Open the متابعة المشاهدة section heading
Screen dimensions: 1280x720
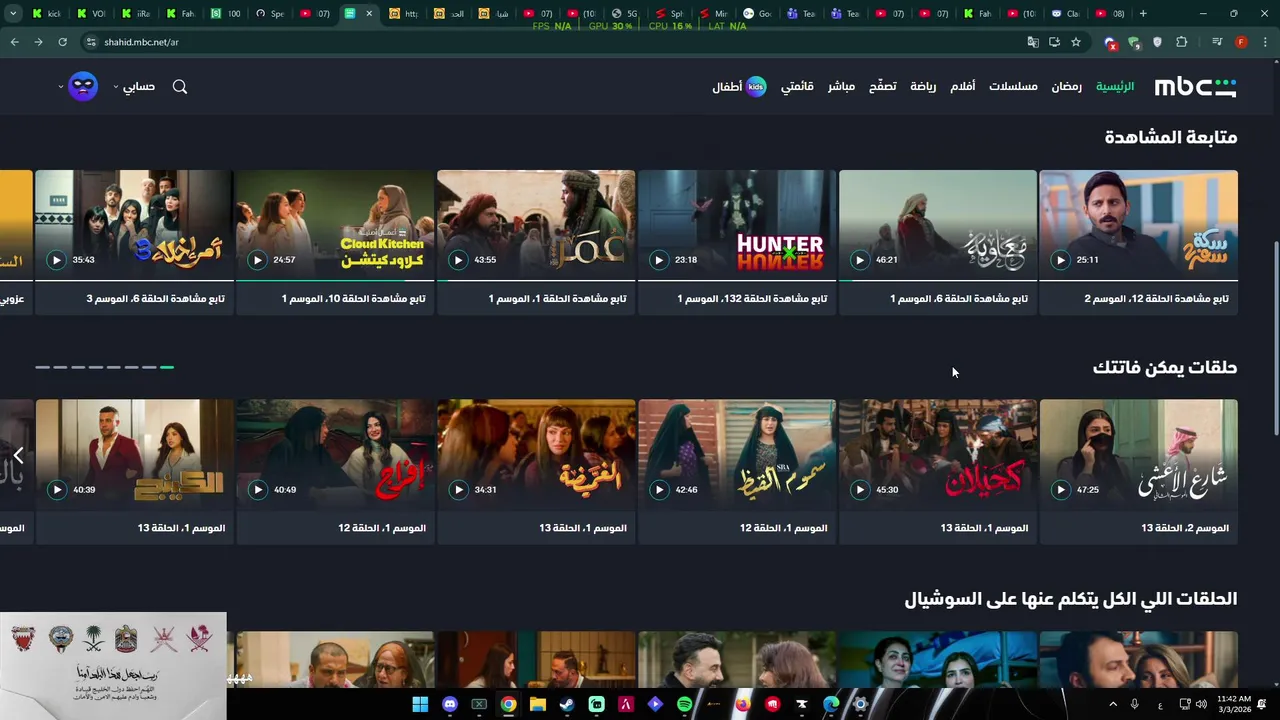tap(1171, 137)
